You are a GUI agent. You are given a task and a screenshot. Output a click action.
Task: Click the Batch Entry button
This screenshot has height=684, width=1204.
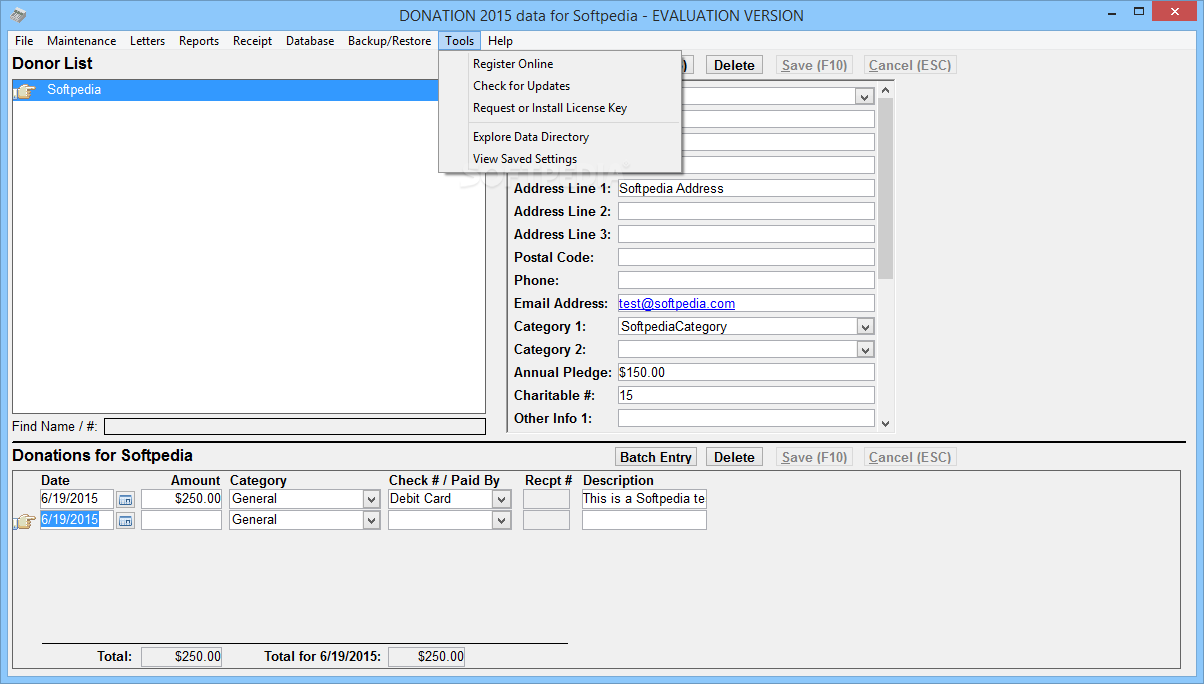coord(656,457)
